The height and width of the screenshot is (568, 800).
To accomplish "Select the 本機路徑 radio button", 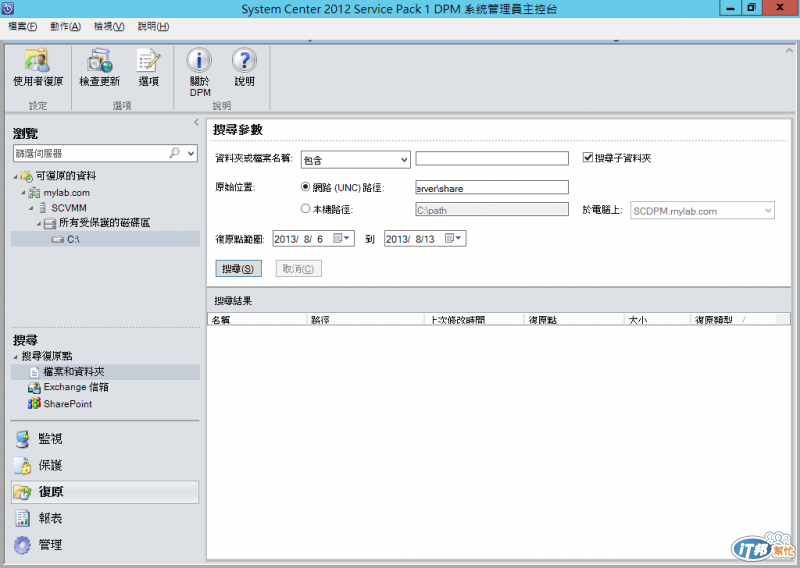I will 305,209.
